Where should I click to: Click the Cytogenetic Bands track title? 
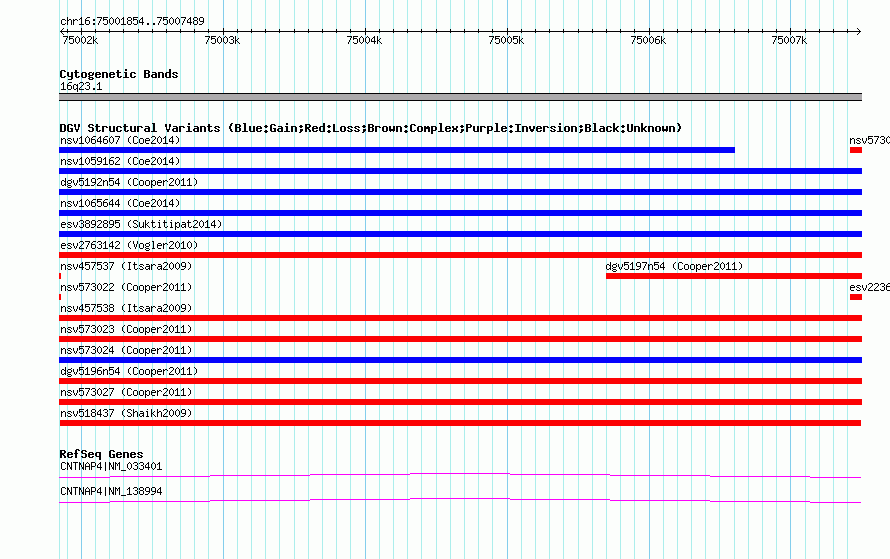119,74
